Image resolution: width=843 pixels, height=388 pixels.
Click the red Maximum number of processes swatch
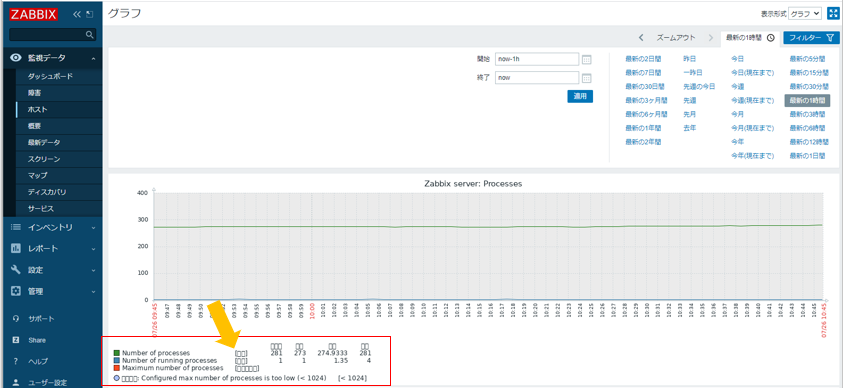coord(117,368)
